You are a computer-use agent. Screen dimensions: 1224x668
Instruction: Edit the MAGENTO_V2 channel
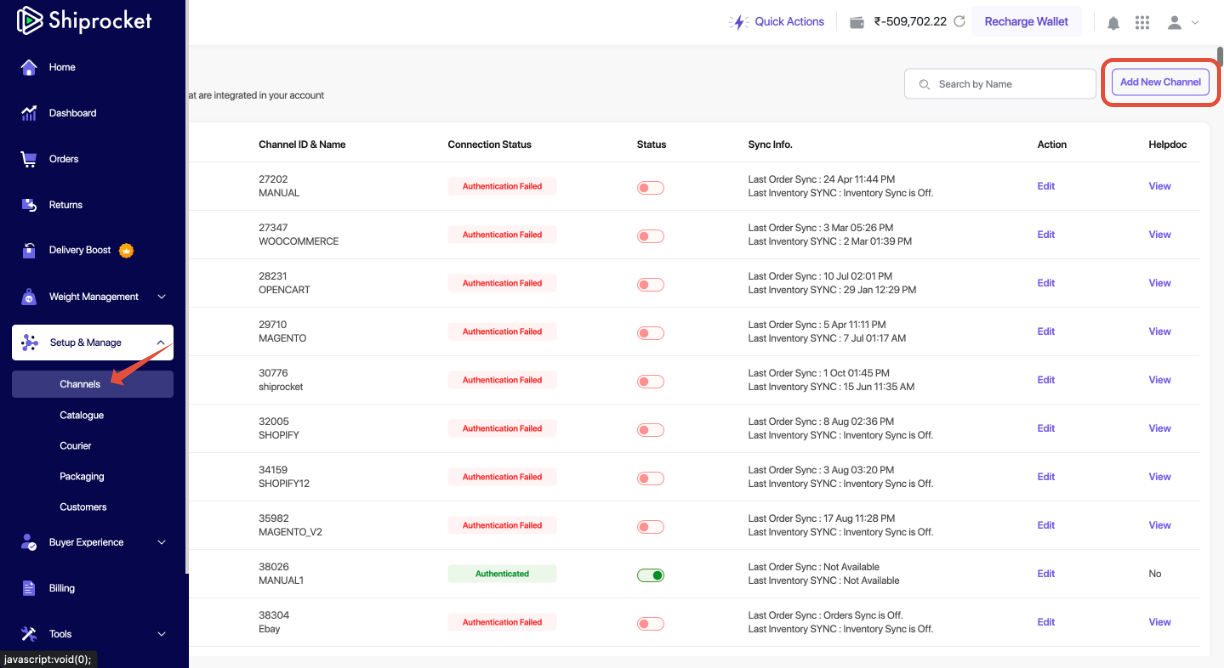pos(1046,525)
